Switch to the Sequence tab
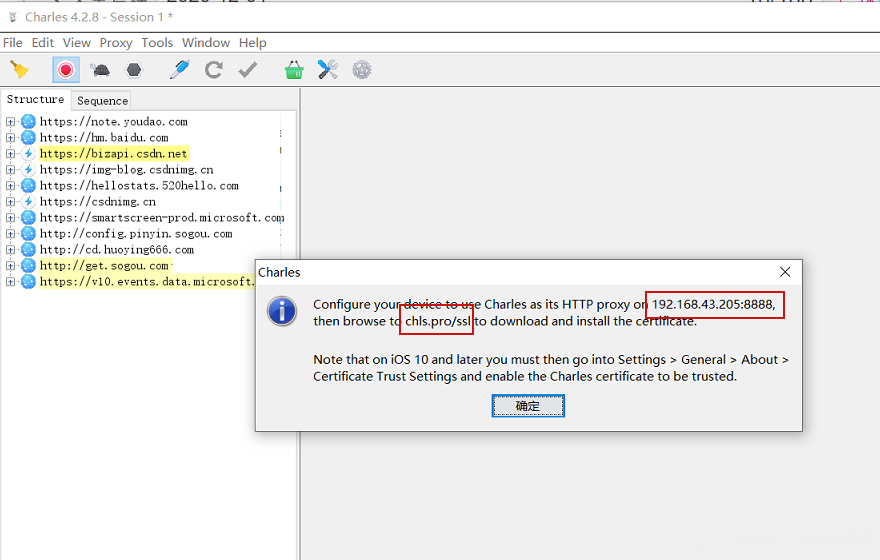Image resolution: width=880 pixels, height=560 pixels. point(103,100)
